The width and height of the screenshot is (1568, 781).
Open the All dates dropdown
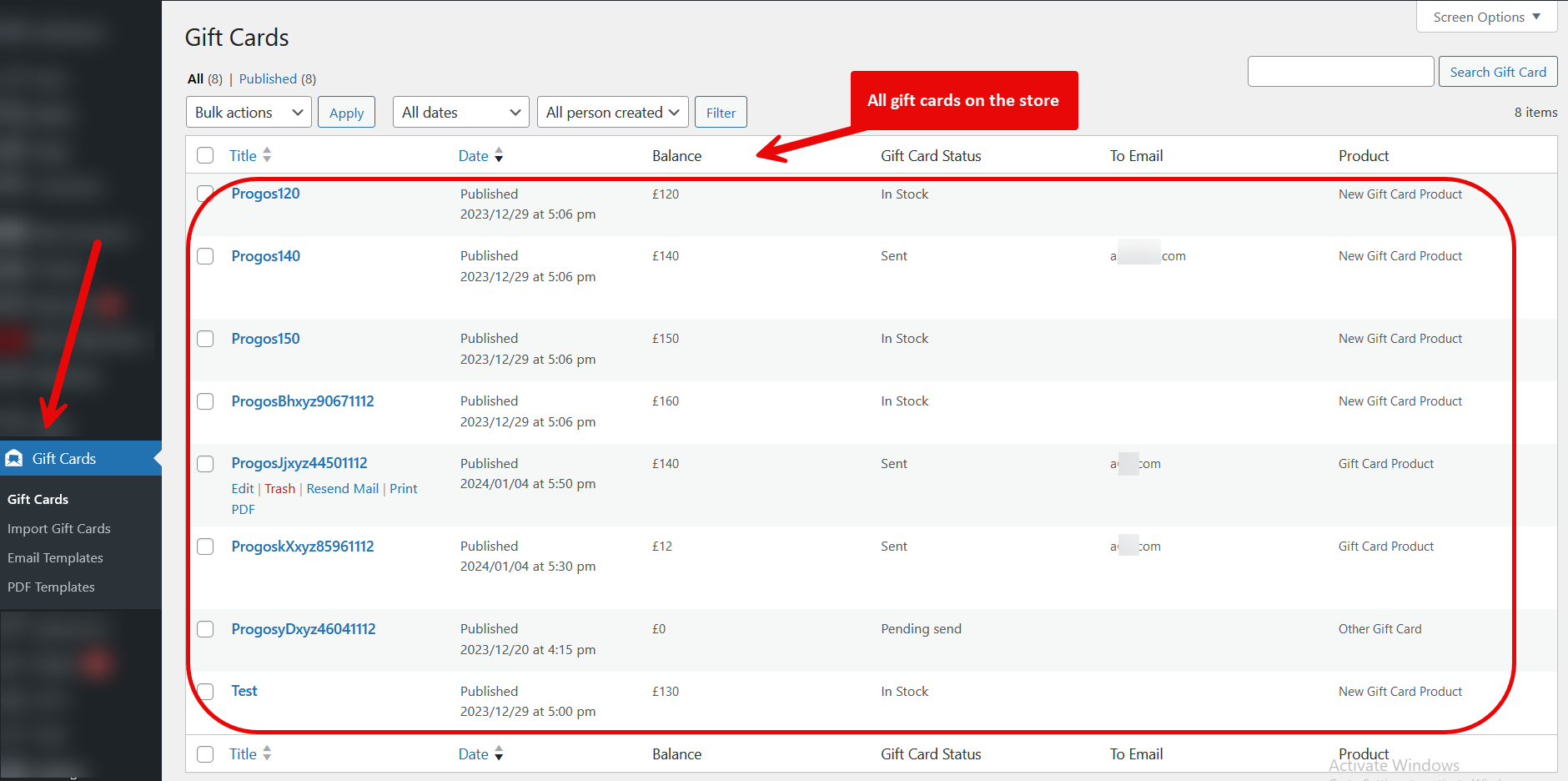[x=460, y=112]
